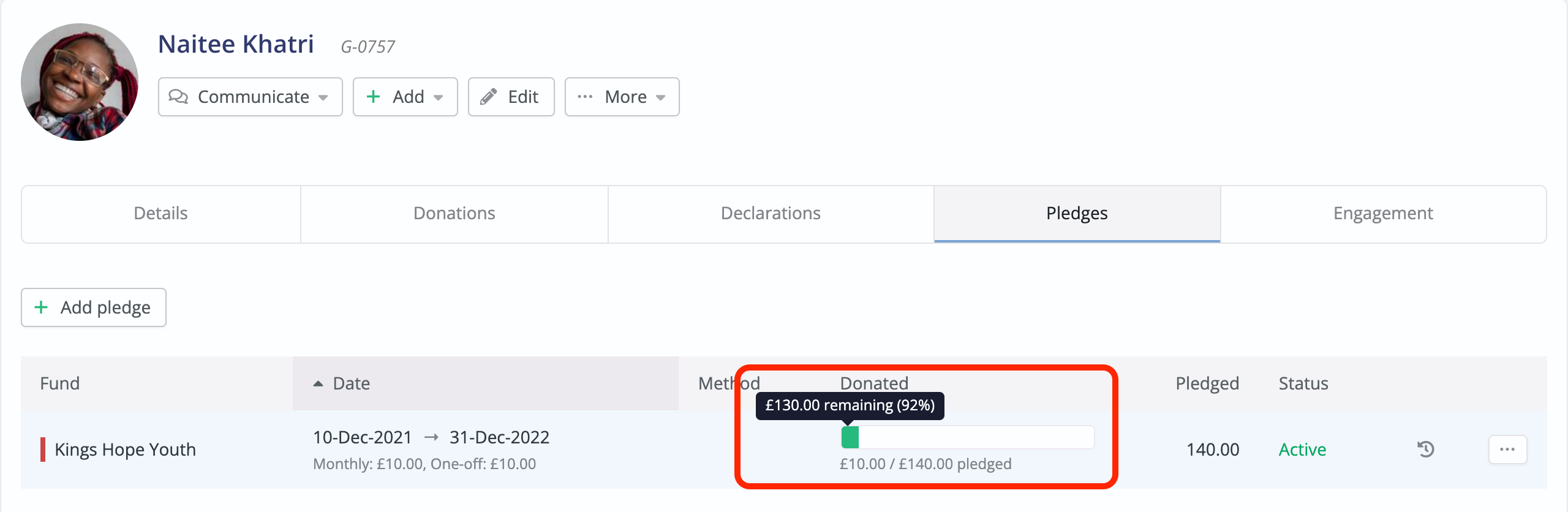The image size is (1568, 512).
Task: Click the red Kings Hope Youth fund marker
Action: [43, 450]
